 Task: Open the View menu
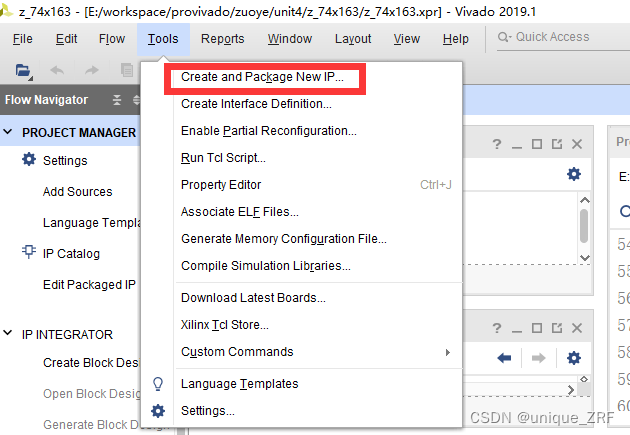click(407, 39)
